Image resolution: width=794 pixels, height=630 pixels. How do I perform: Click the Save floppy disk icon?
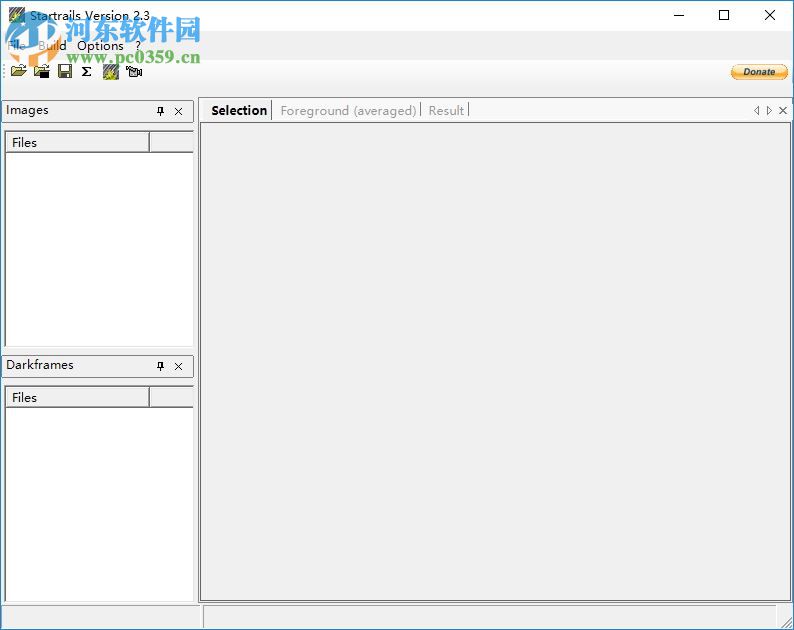(65, 71)
